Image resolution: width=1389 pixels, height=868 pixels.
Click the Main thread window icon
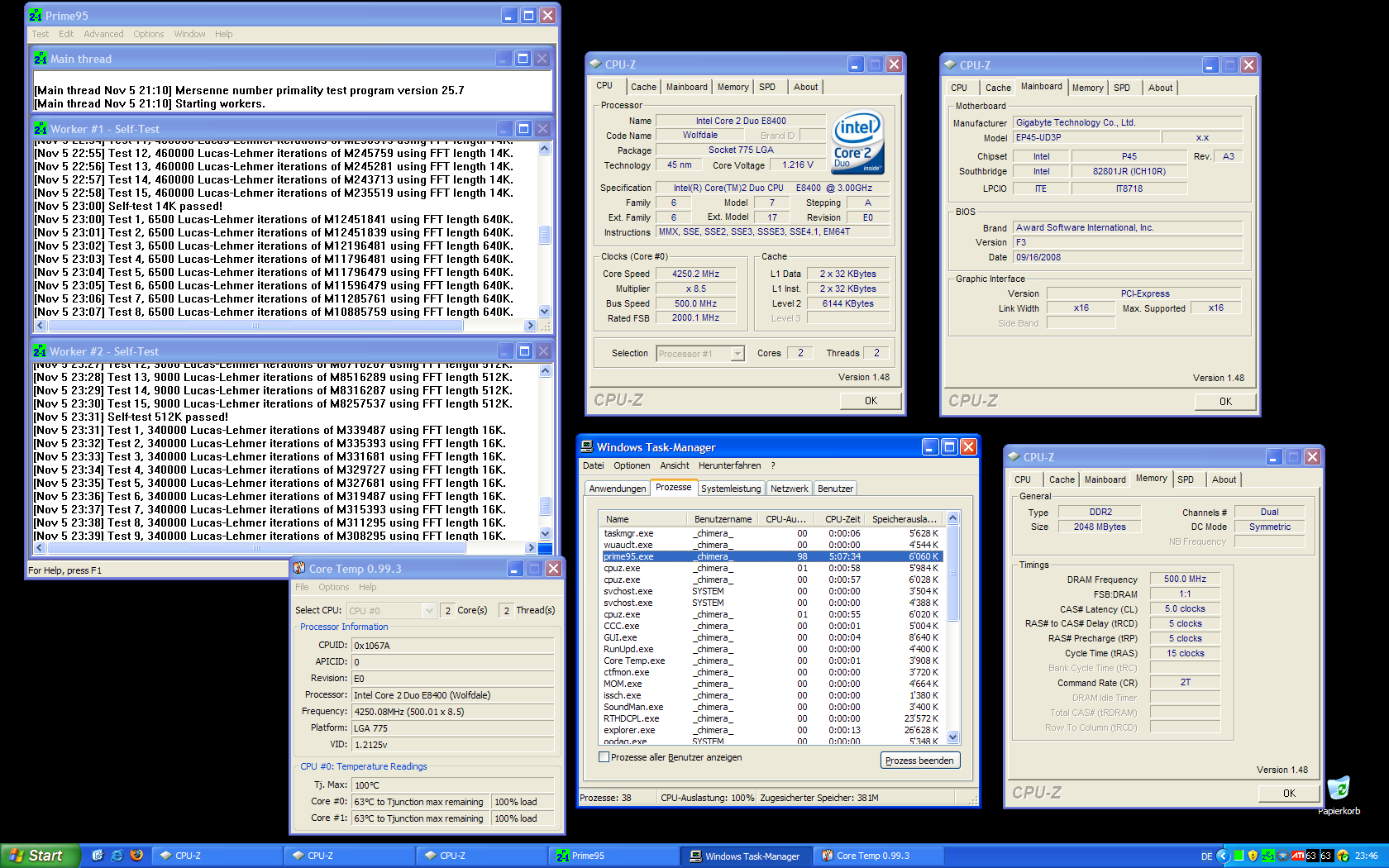pyautogui.click(x=41, y=59)
